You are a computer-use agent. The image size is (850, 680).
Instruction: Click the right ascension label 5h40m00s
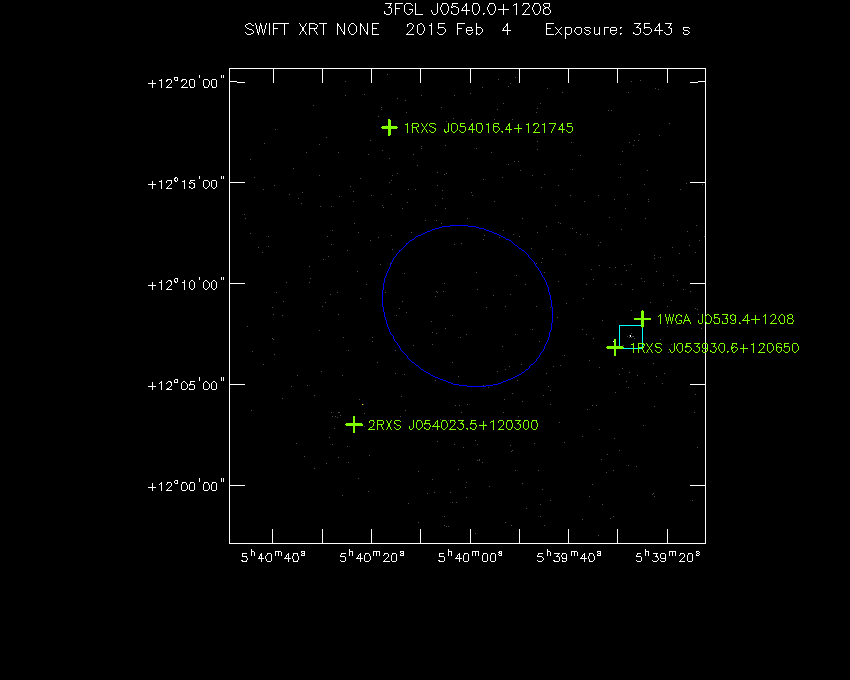point(470,557)
